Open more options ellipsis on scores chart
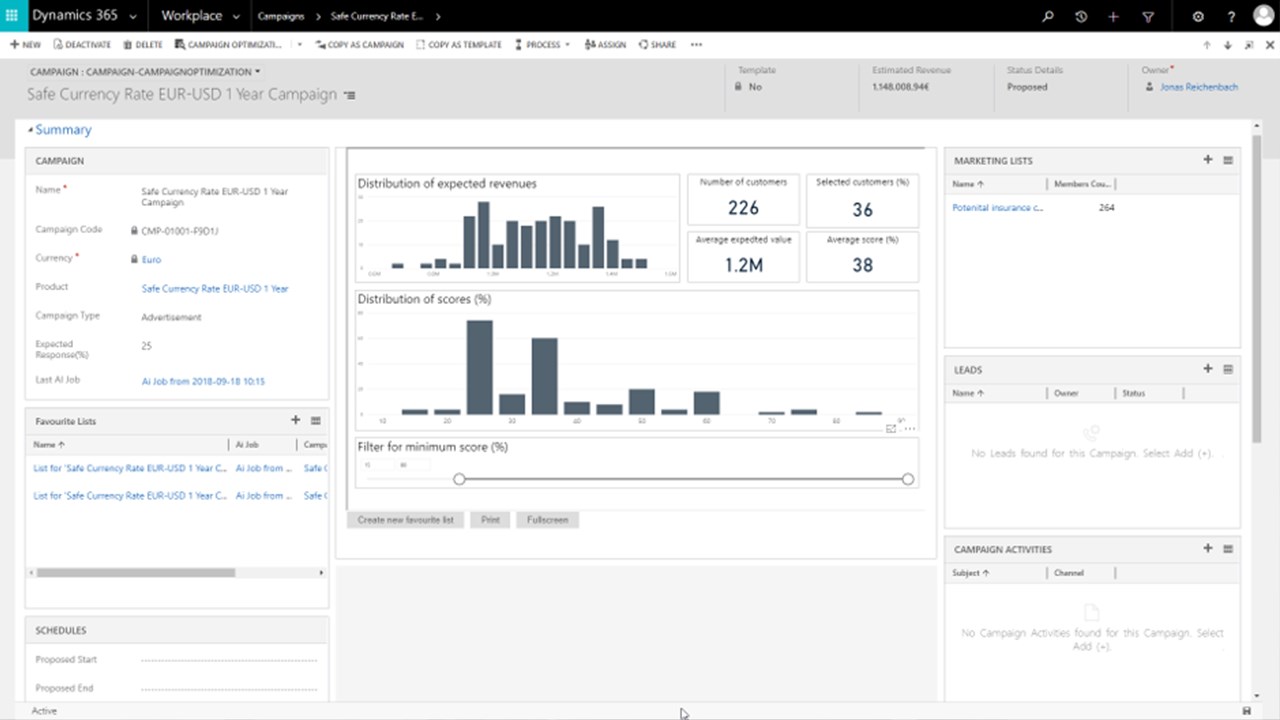 (x=909, y=429)
